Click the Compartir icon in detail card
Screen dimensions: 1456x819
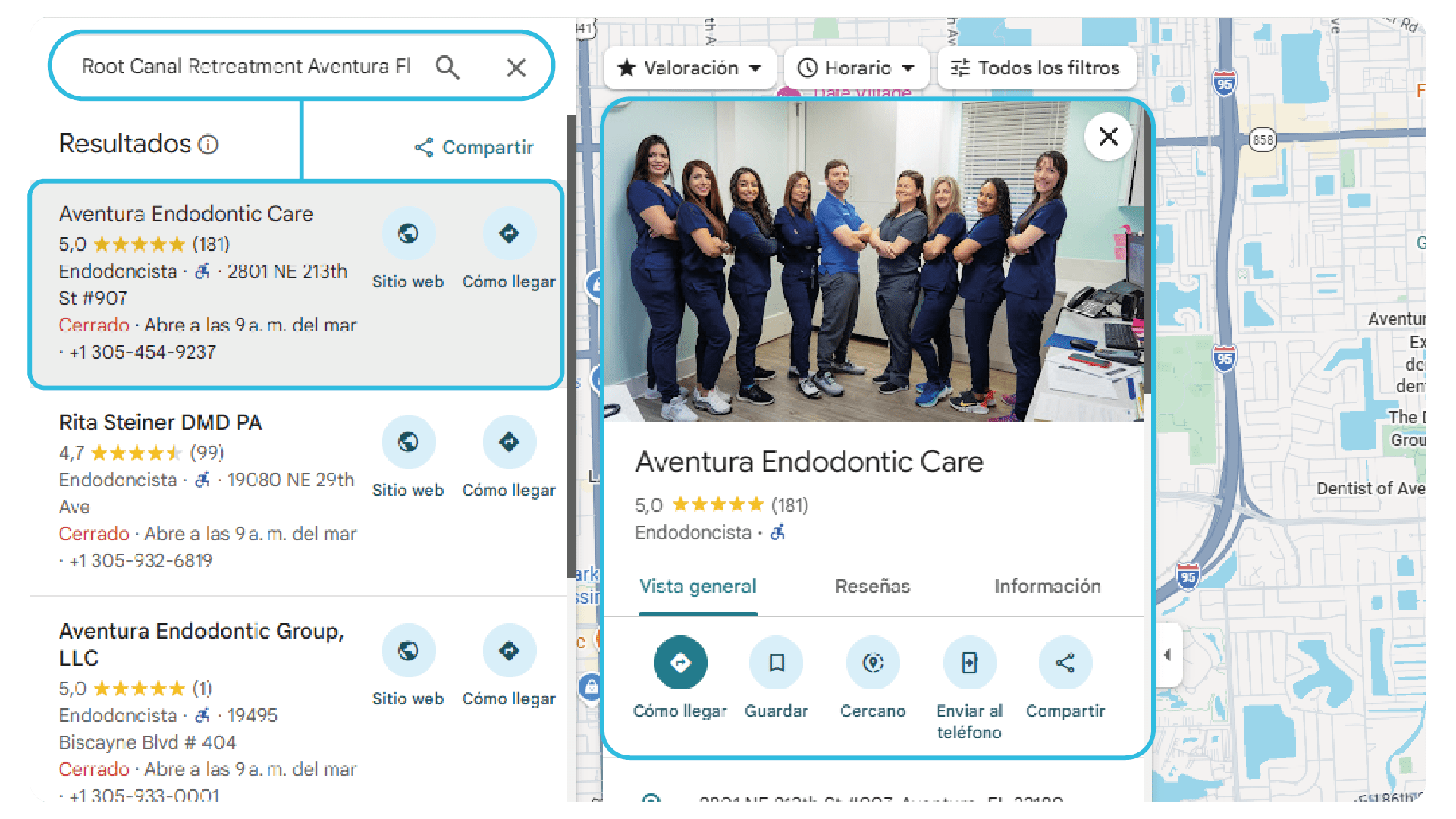pos(1065,663)
